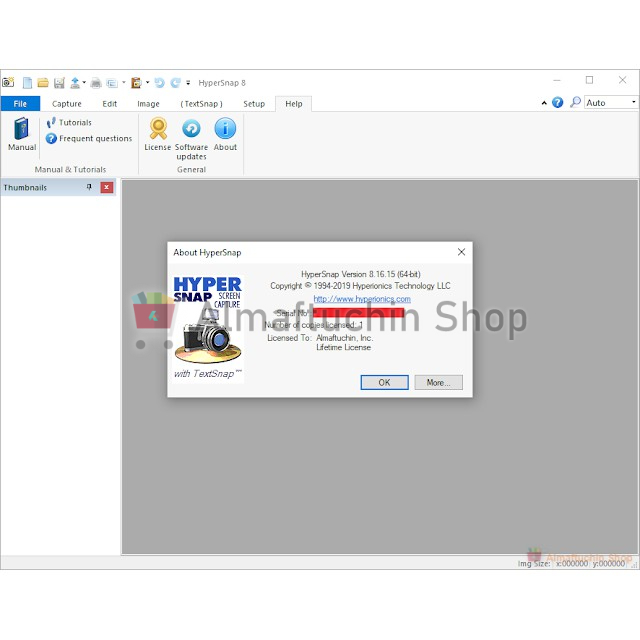The height and width of the screenshot is (640, 640).
Task: Open the hyperionics.com link
Action: [x=362, y=299]
